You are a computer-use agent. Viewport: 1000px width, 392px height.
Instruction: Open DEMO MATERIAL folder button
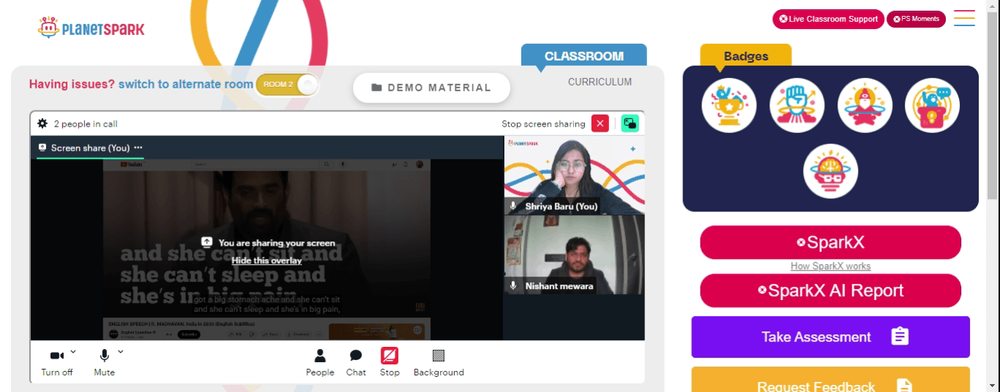432,88
